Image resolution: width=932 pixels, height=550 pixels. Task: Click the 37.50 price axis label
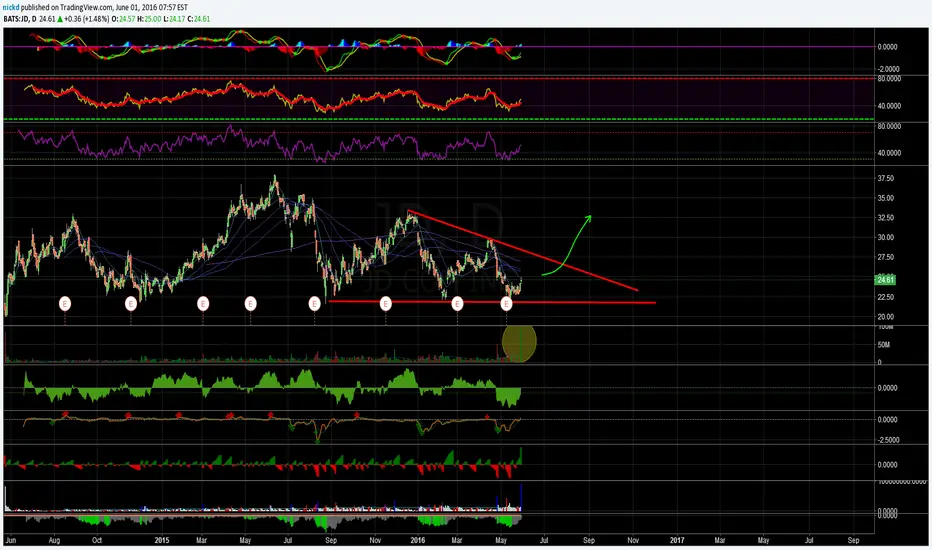886,178
